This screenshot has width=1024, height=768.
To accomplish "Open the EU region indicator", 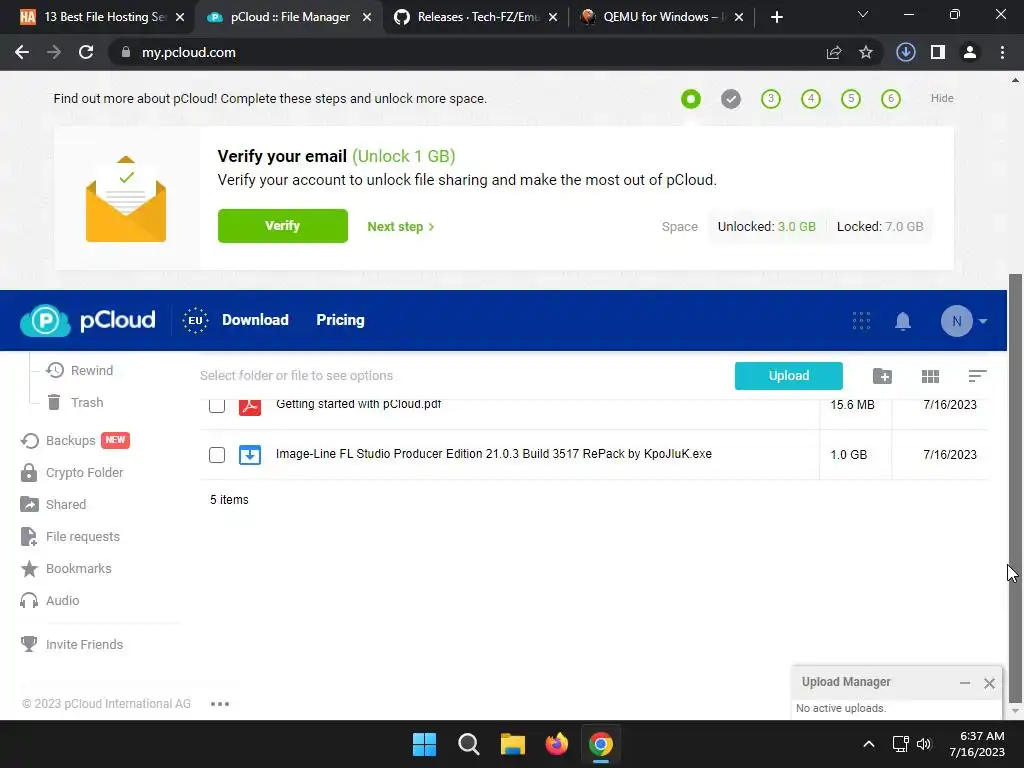I will (x=195, y=321).
